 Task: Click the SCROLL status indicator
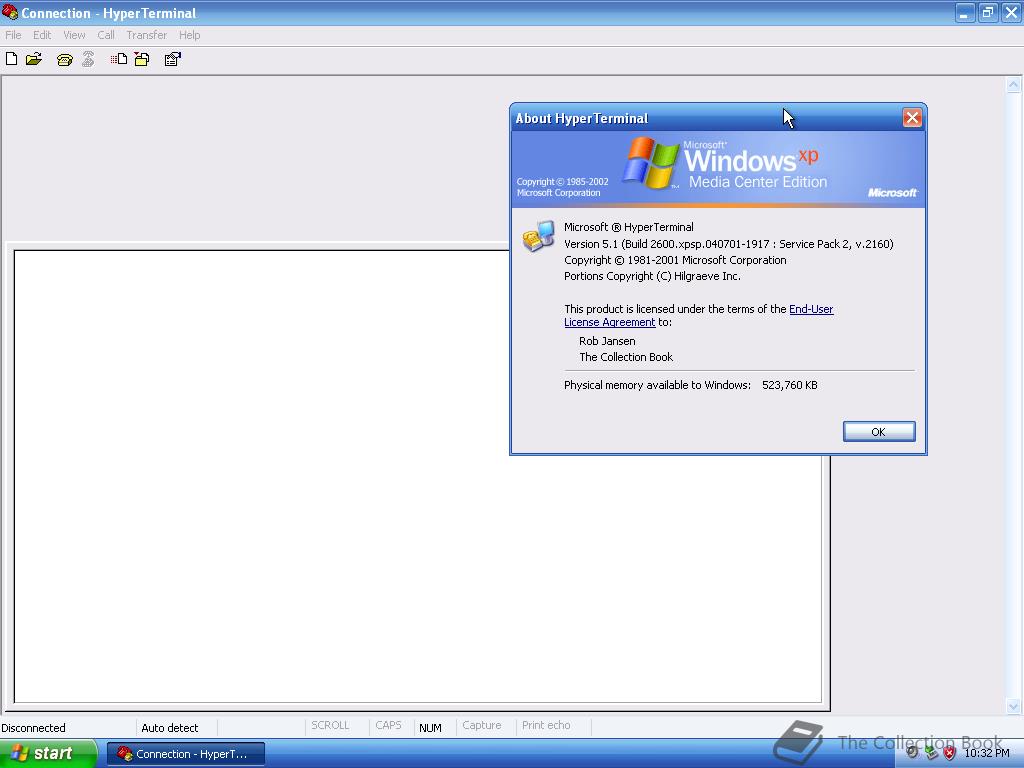330,726
